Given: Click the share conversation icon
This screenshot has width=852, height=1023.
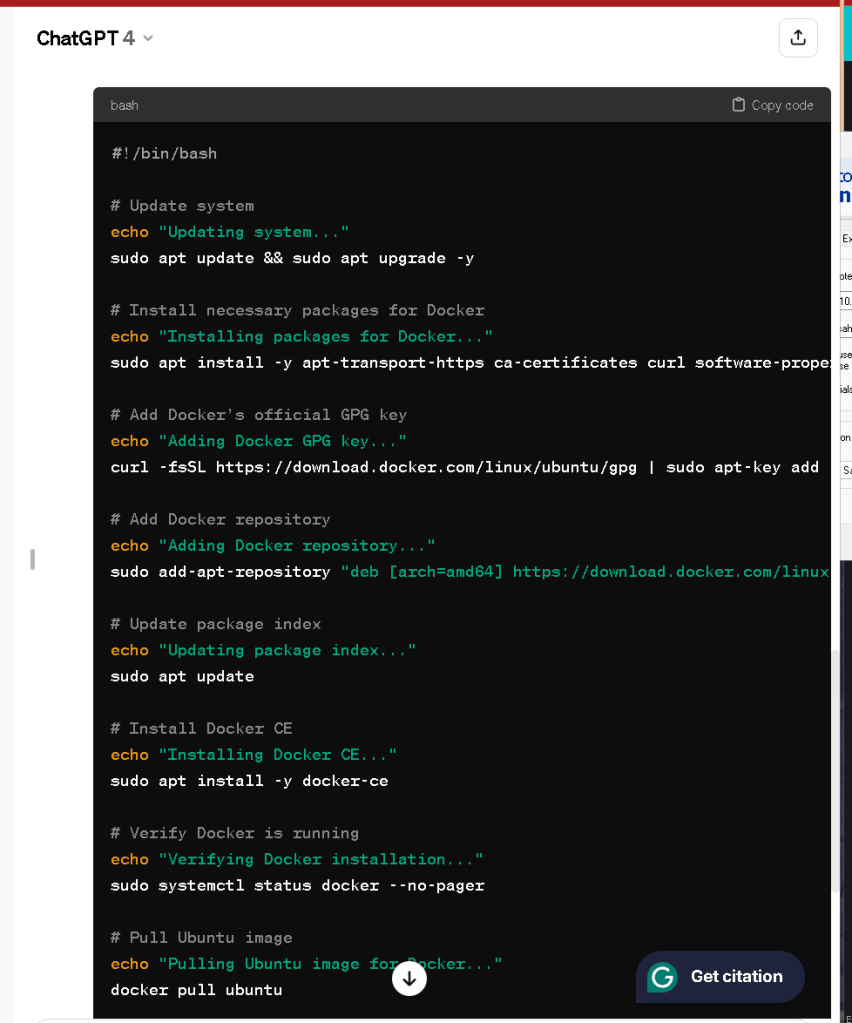Looking at the screenshot, I should (x=798, y=38).
